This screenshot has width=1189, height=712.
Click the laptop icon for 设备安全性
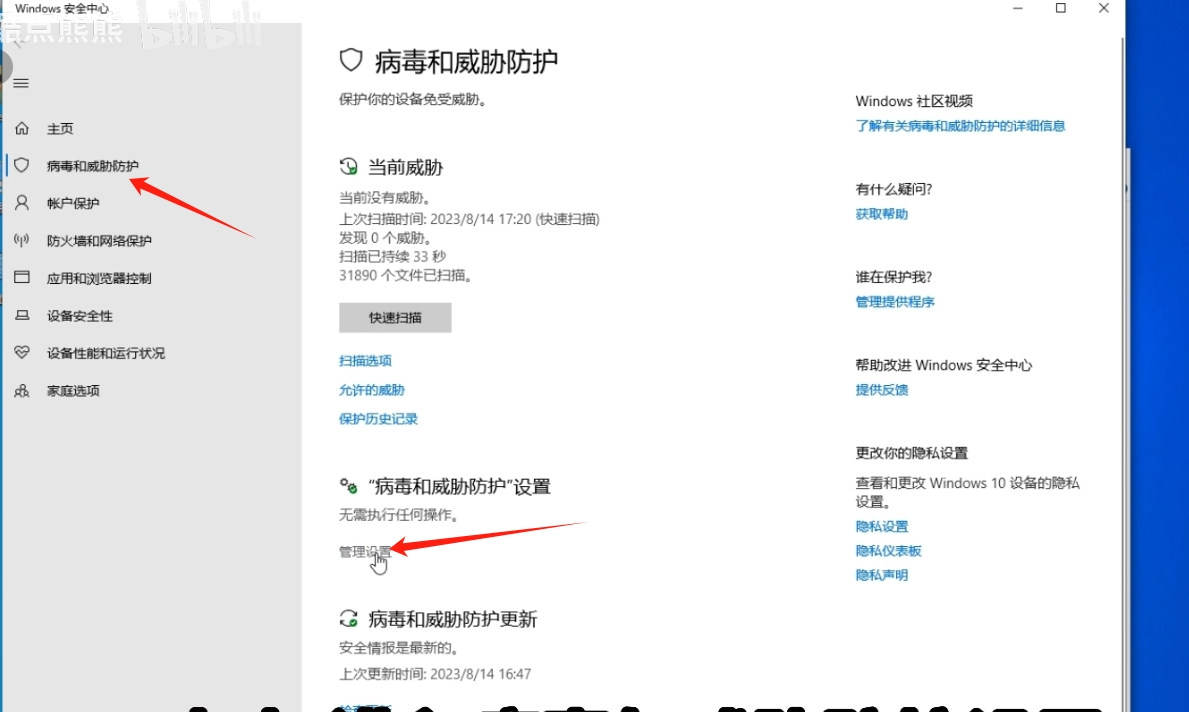tap(22, 315)
